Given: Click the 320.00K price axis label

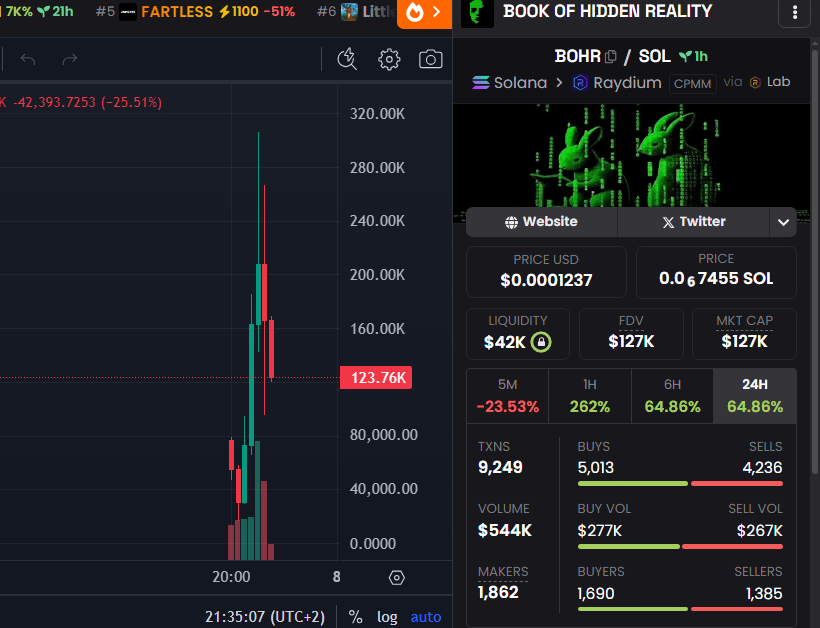Looking at the screenshot, I should tap(377, 114).
